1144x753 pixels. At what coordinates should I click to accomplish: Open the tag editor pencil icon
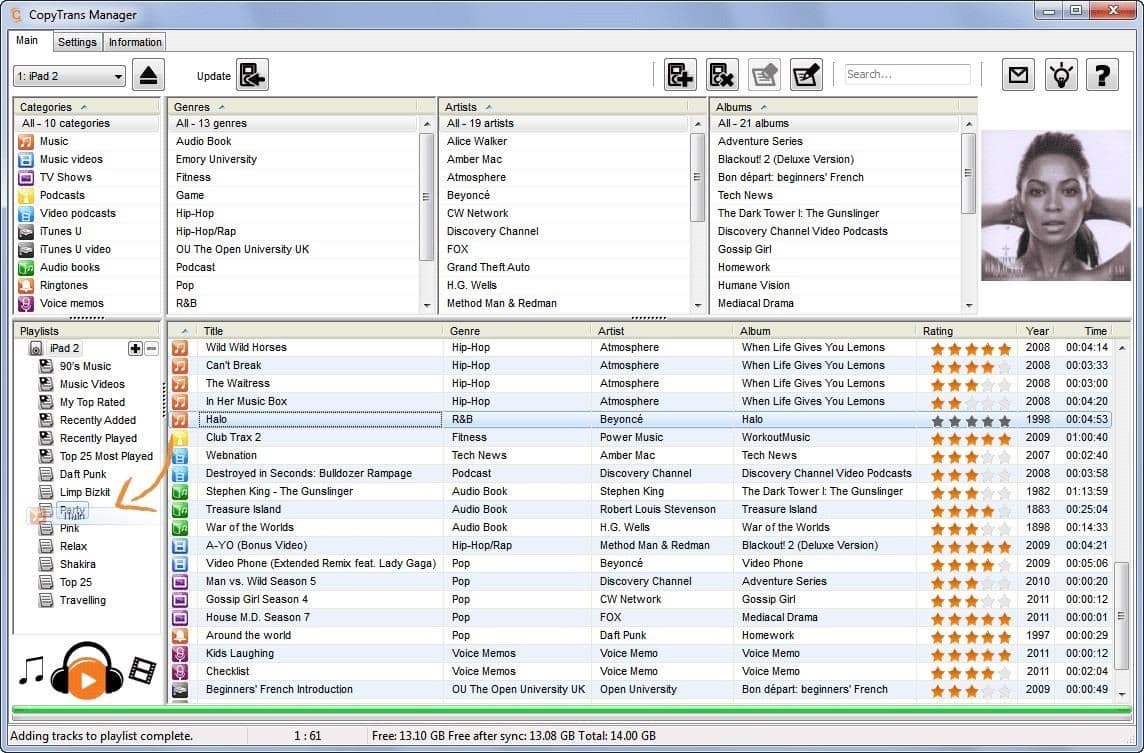(806, 75)
